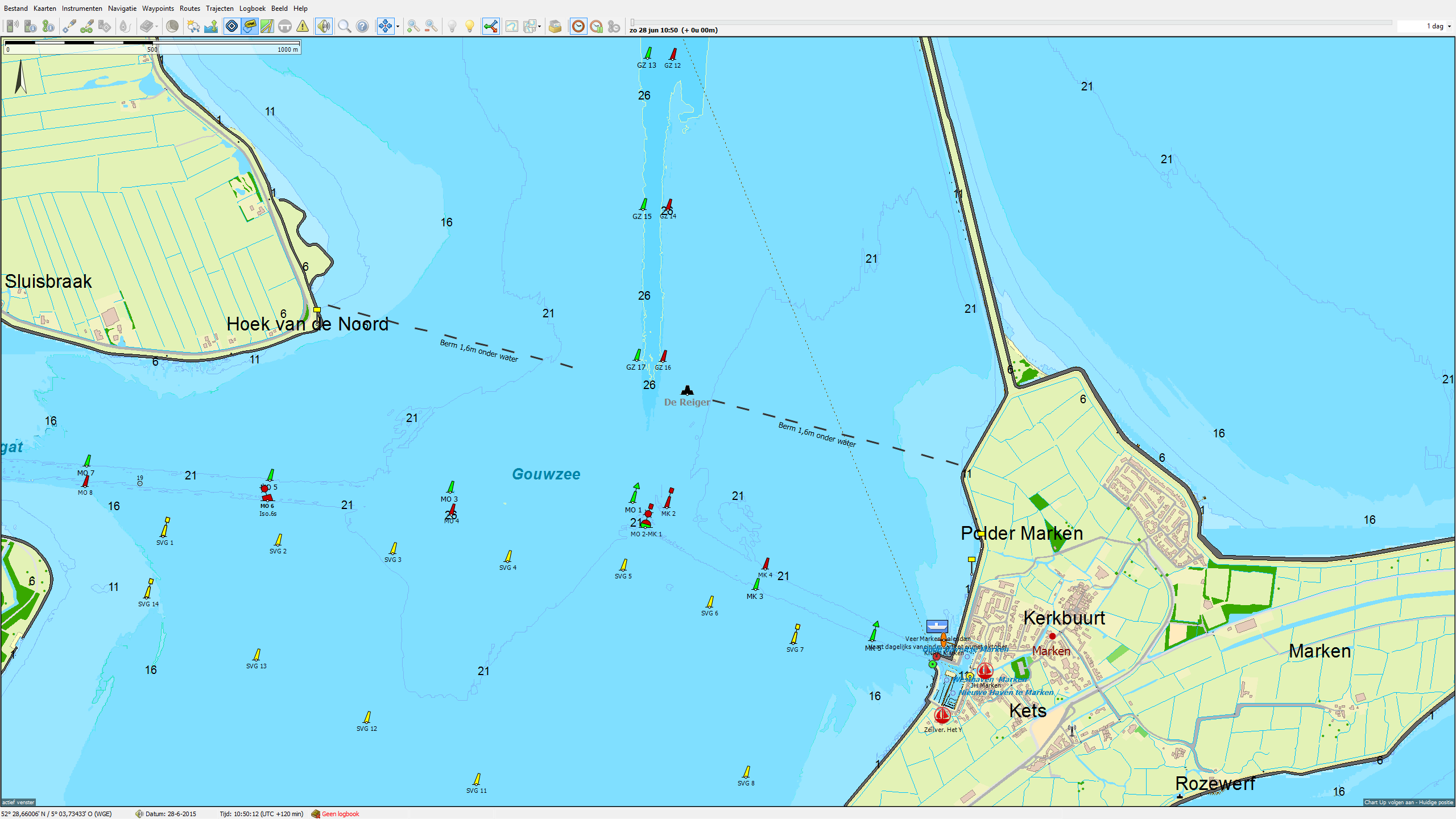This screenshot has width=1456, height=819.
Task: Click the SVG 4 yellow buoy
Action: (x=508, y=556)
